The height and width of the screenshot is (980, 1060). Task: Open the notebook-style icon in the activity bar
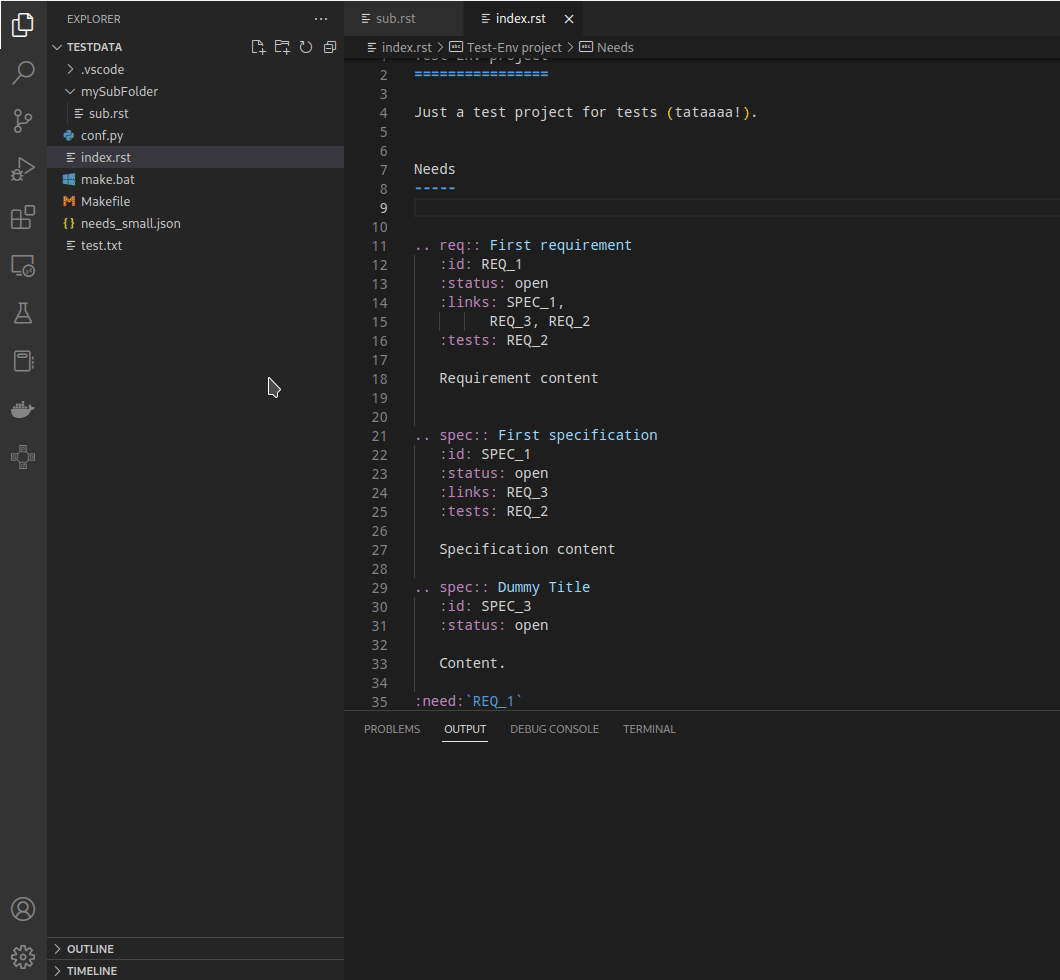coord(23,361)
